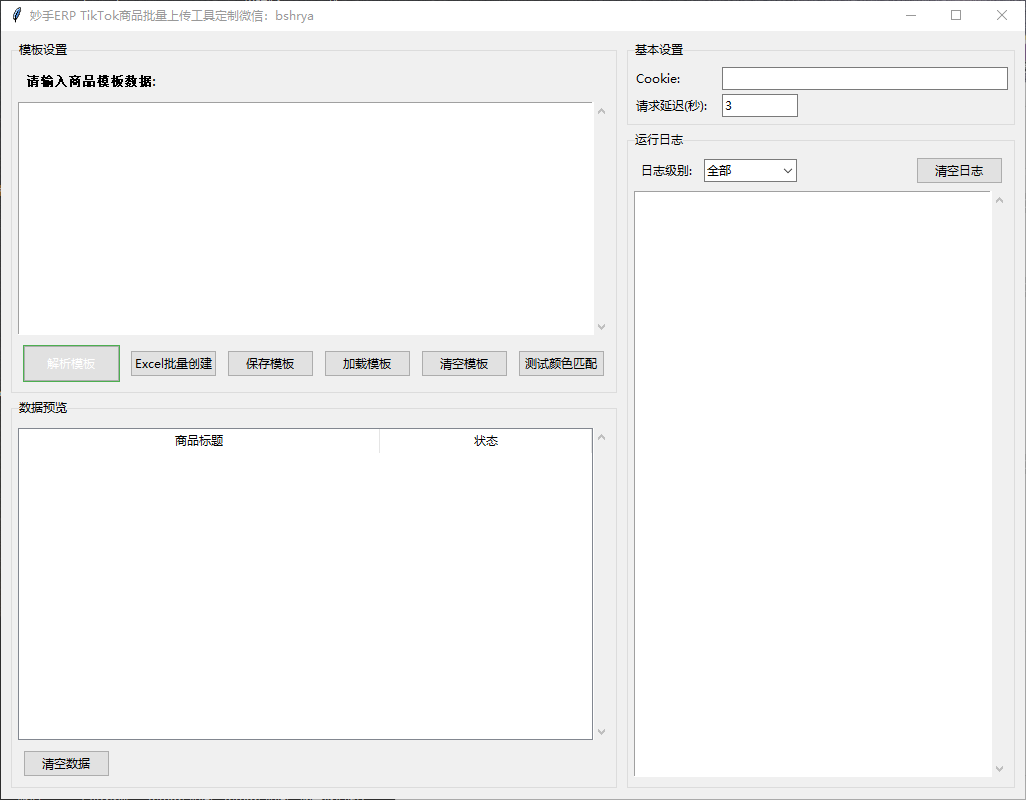Focus the Cookie input field
Screen dimensions: 1026x800
click(864, 79)
